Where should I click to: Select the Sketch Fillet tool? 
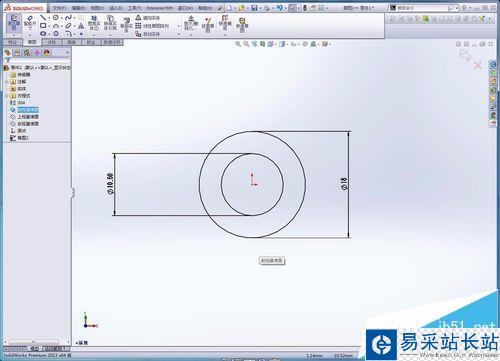click(68, 34)
